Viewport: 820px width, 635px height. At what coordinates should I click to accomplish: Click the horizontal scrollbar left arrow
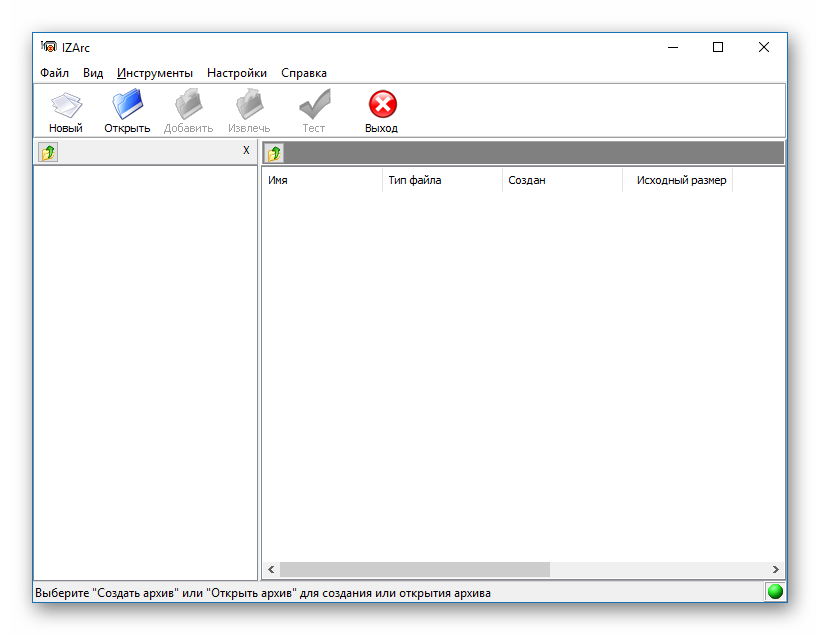coord(271,569)
